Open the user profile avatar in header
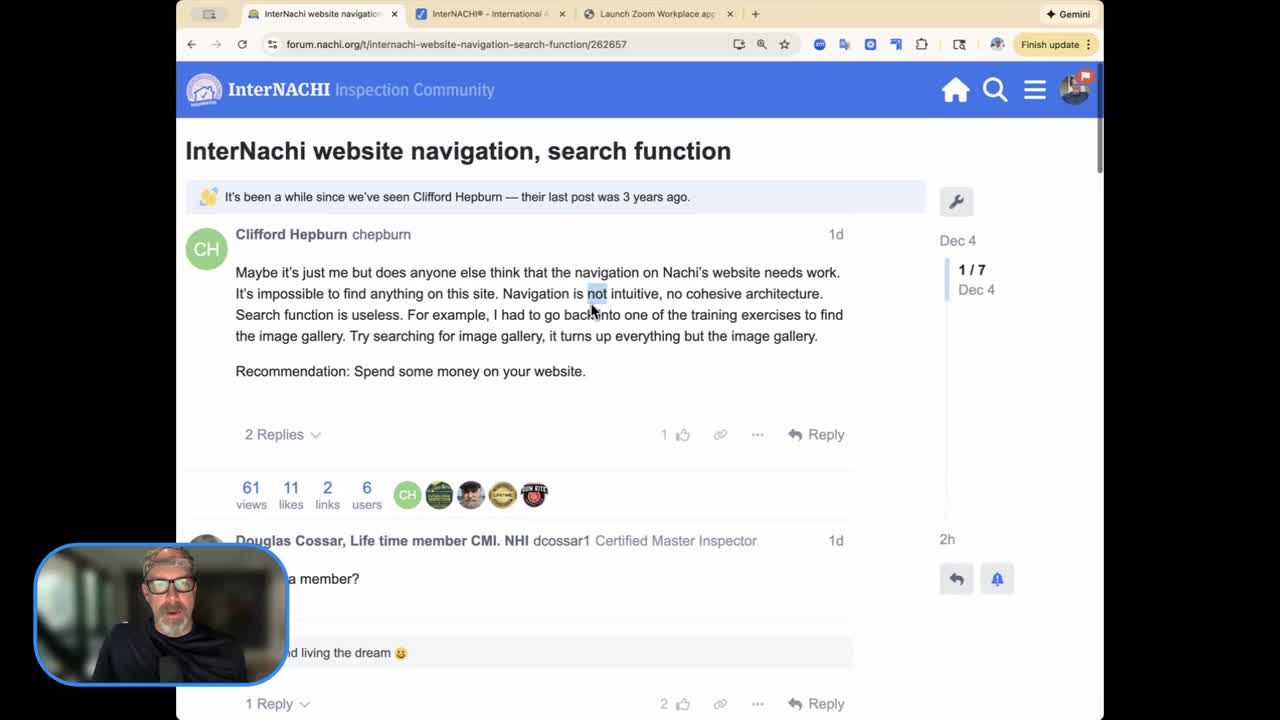 click(1075, 89)
